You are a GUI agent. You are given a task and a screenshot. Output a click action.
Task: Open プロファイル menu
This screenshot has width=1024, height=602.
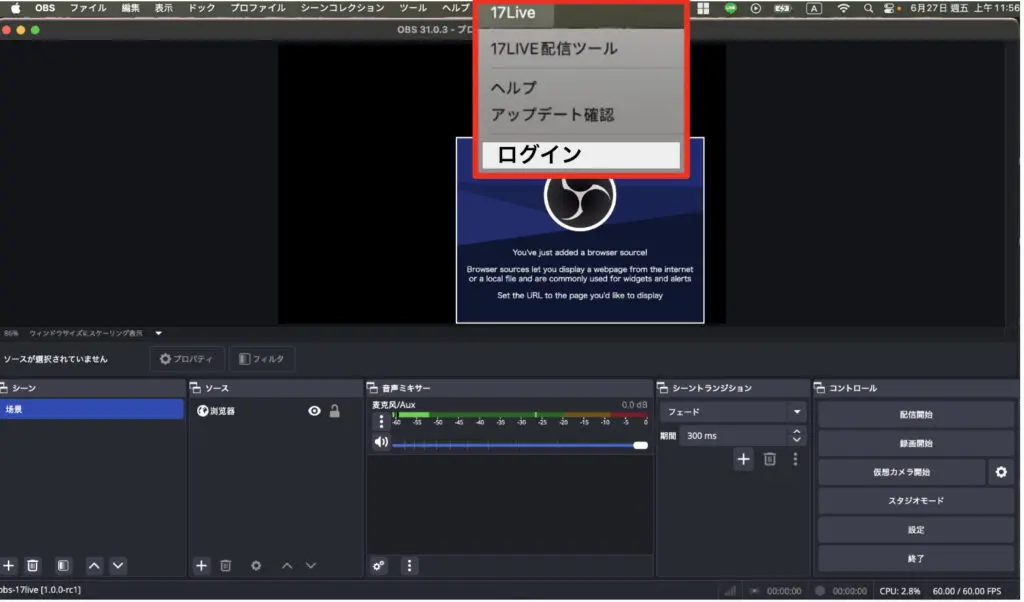pyautogui.click(x=258, y=8)
